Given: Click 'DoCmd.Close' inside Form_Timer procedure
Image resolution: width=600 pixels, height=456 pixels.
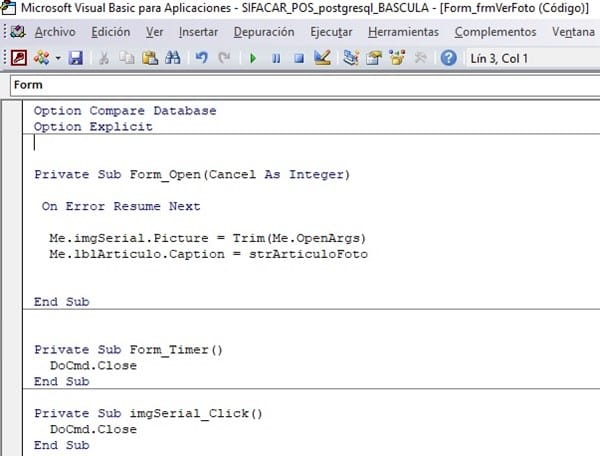Looking at the screenshot, I should (93, 366).
